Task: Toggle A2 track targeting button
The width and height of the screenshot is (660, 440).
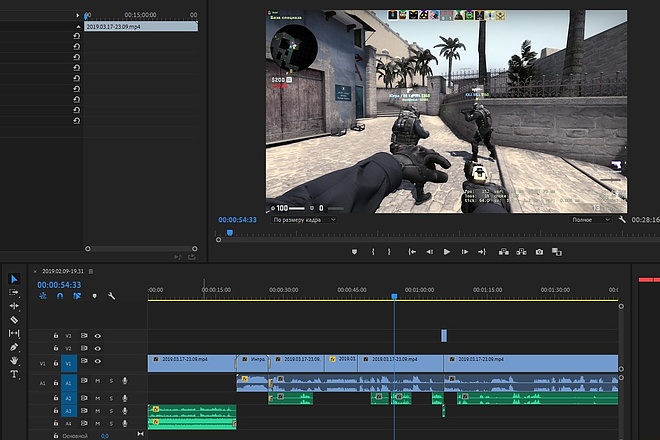Action: (x=69, y=398)
